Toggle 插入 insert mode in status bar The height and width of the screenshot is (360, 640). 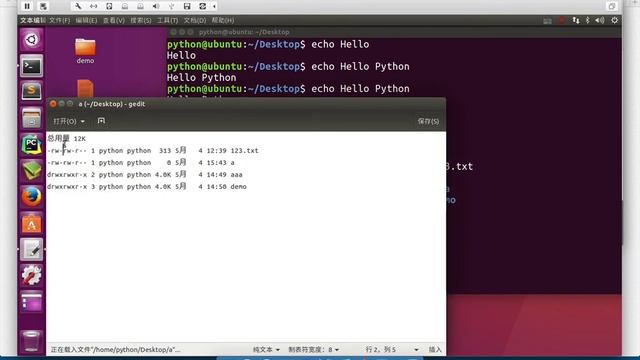pyautogui.click(x=435, y=350)
